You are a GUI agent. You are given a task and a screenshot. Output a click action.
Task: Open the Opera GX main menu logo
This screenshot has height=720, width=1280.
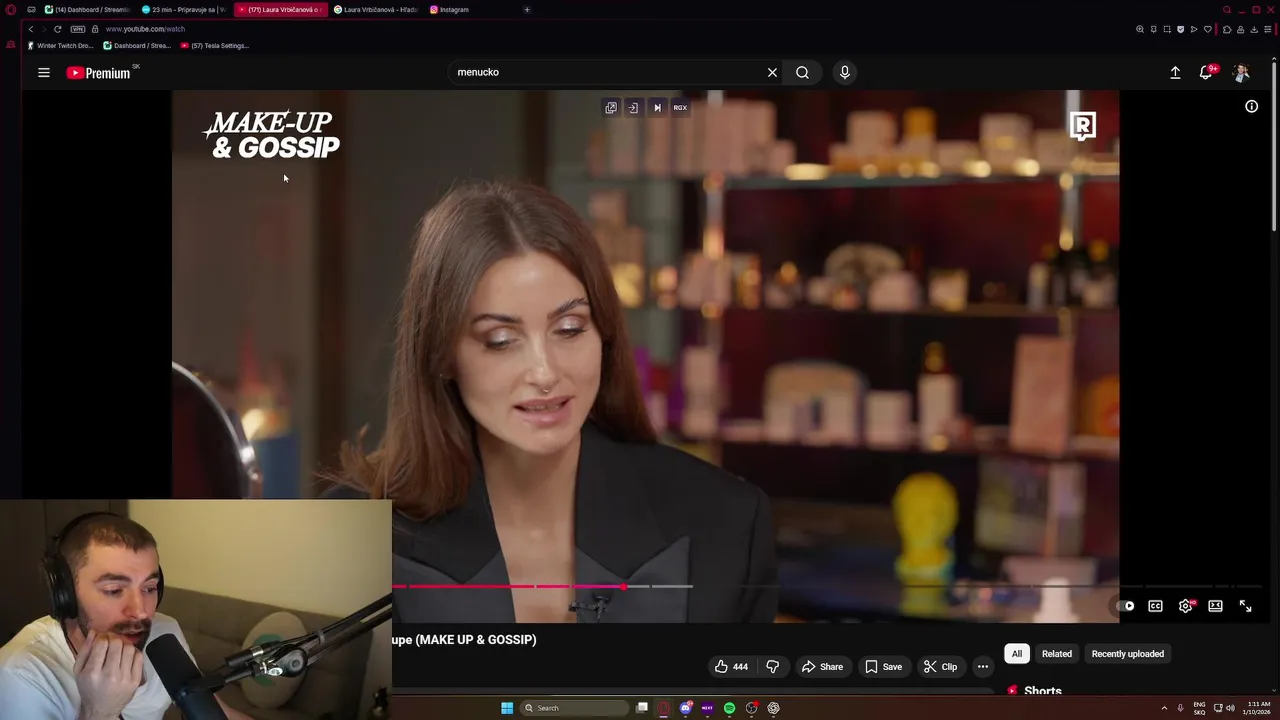11,10
